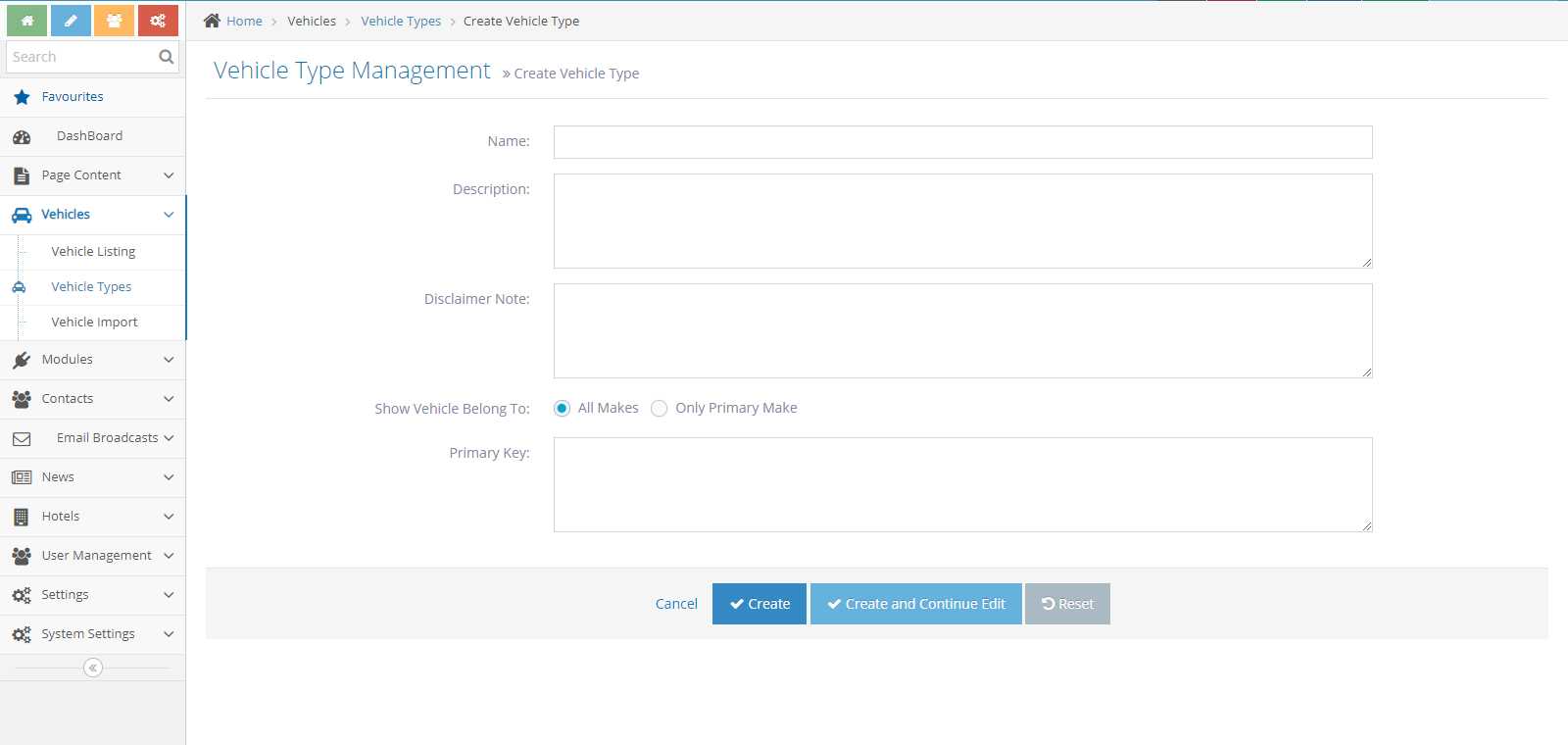The image size is (1568, 745).
Task: Click the Create button
Action: click(759, 604)
